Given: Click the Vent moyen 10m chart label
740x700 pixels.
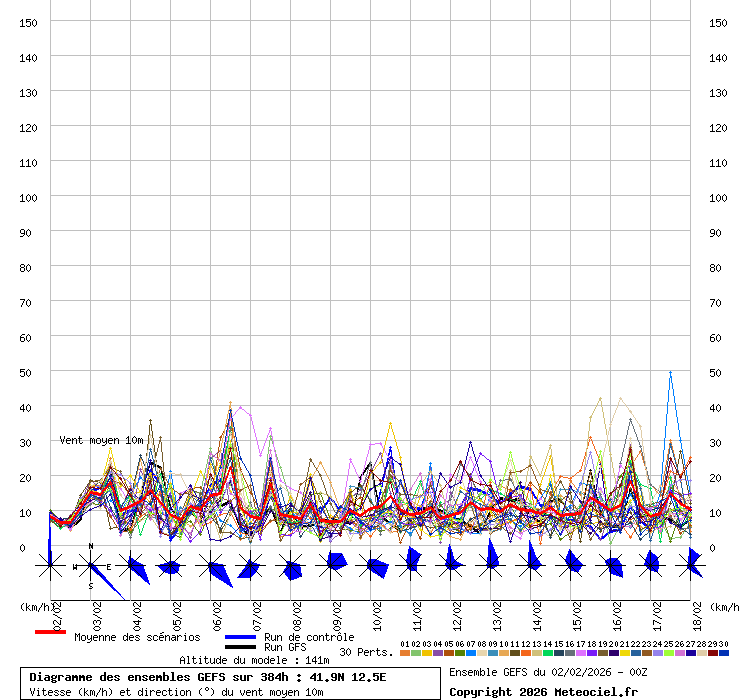Looking at the screenshot, I should (101, 440).
